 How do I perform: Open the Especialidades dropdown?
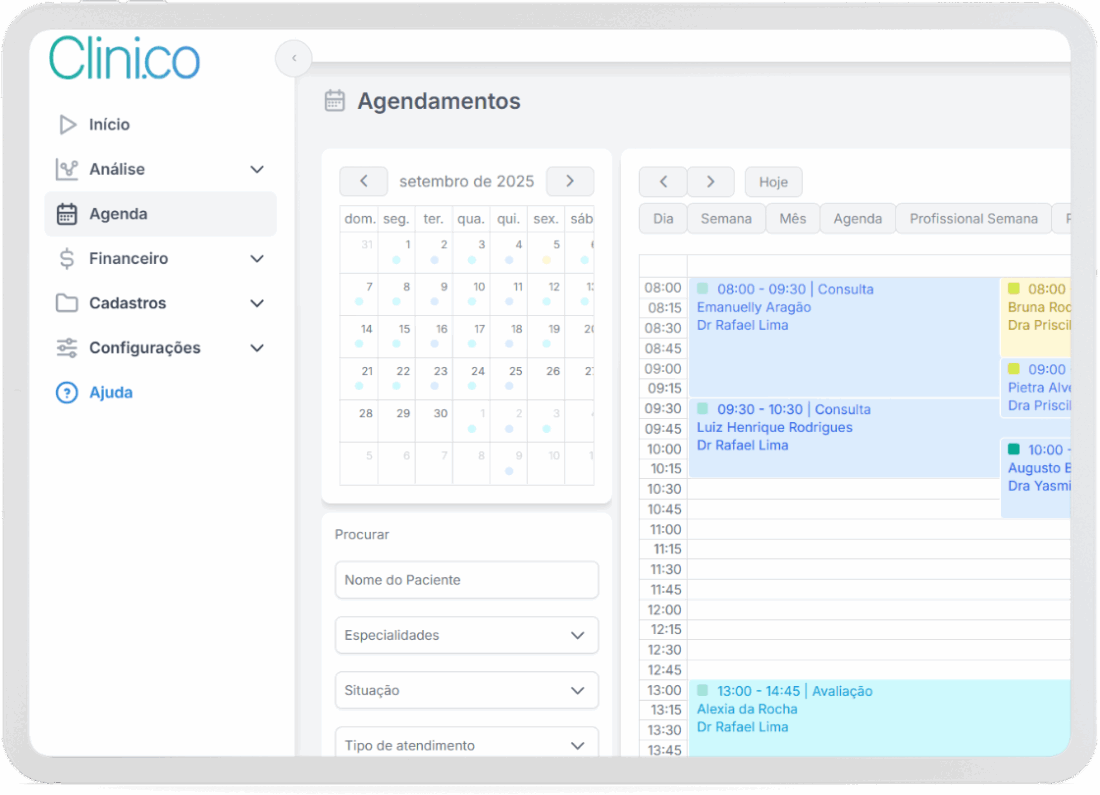(466, 635)
